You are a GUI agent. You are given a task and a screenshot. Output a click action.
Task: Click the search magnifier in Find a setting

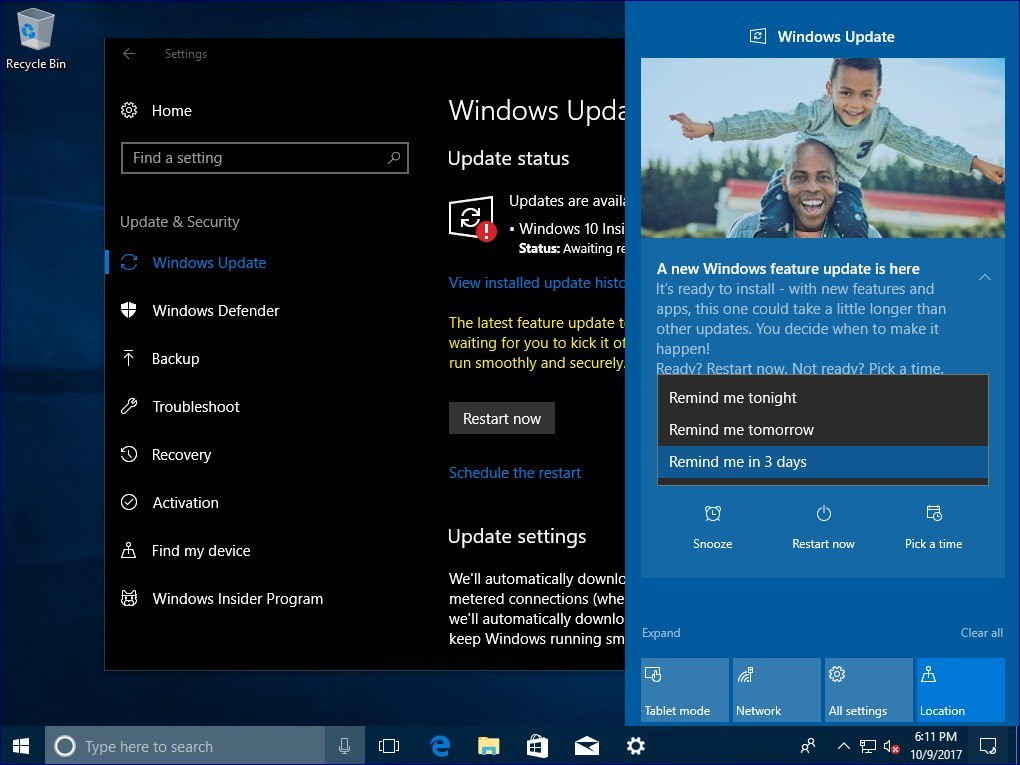394,157
